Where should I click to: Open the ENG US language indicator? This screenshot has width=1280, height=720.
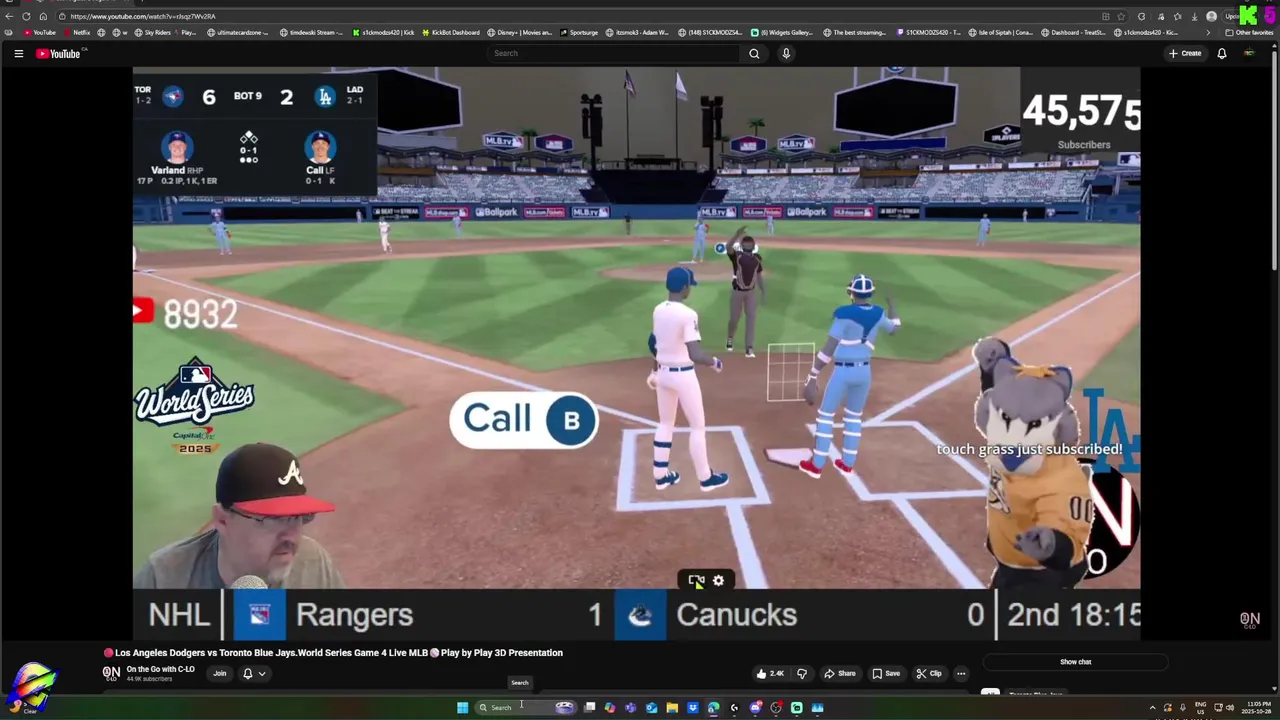(x=1200, y=707)
